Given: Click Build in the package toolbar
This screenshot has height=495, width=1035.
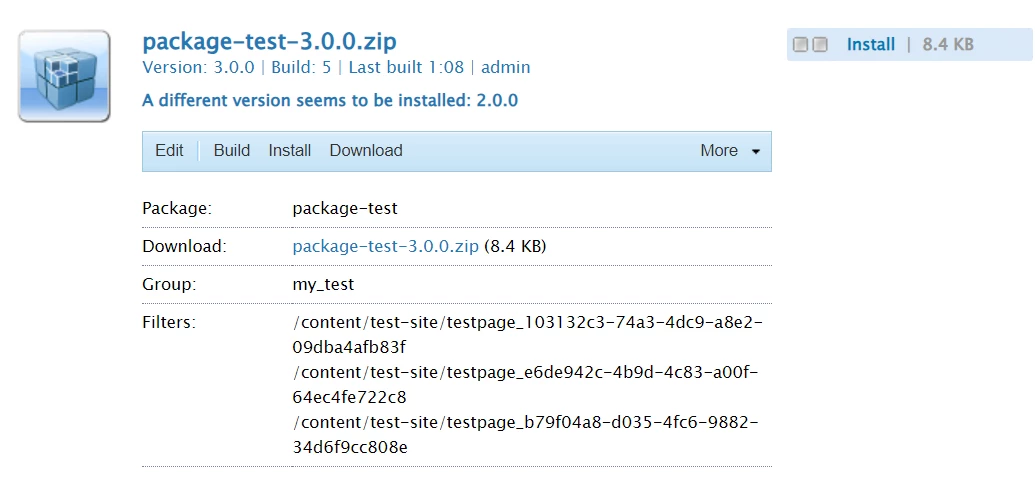Looking at the screenshot, I should tap(231, 151).
